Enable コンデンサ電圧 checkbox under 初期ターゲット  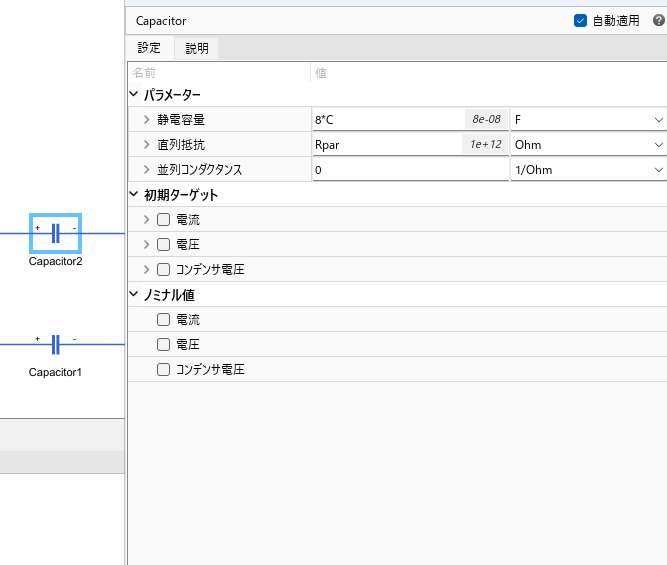click(x=163, y=269)
